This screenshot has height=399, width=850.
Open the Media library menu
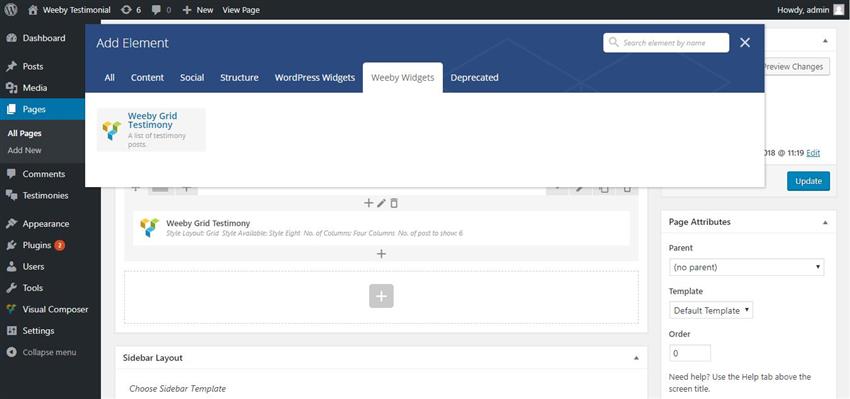[x=35, y=88]
